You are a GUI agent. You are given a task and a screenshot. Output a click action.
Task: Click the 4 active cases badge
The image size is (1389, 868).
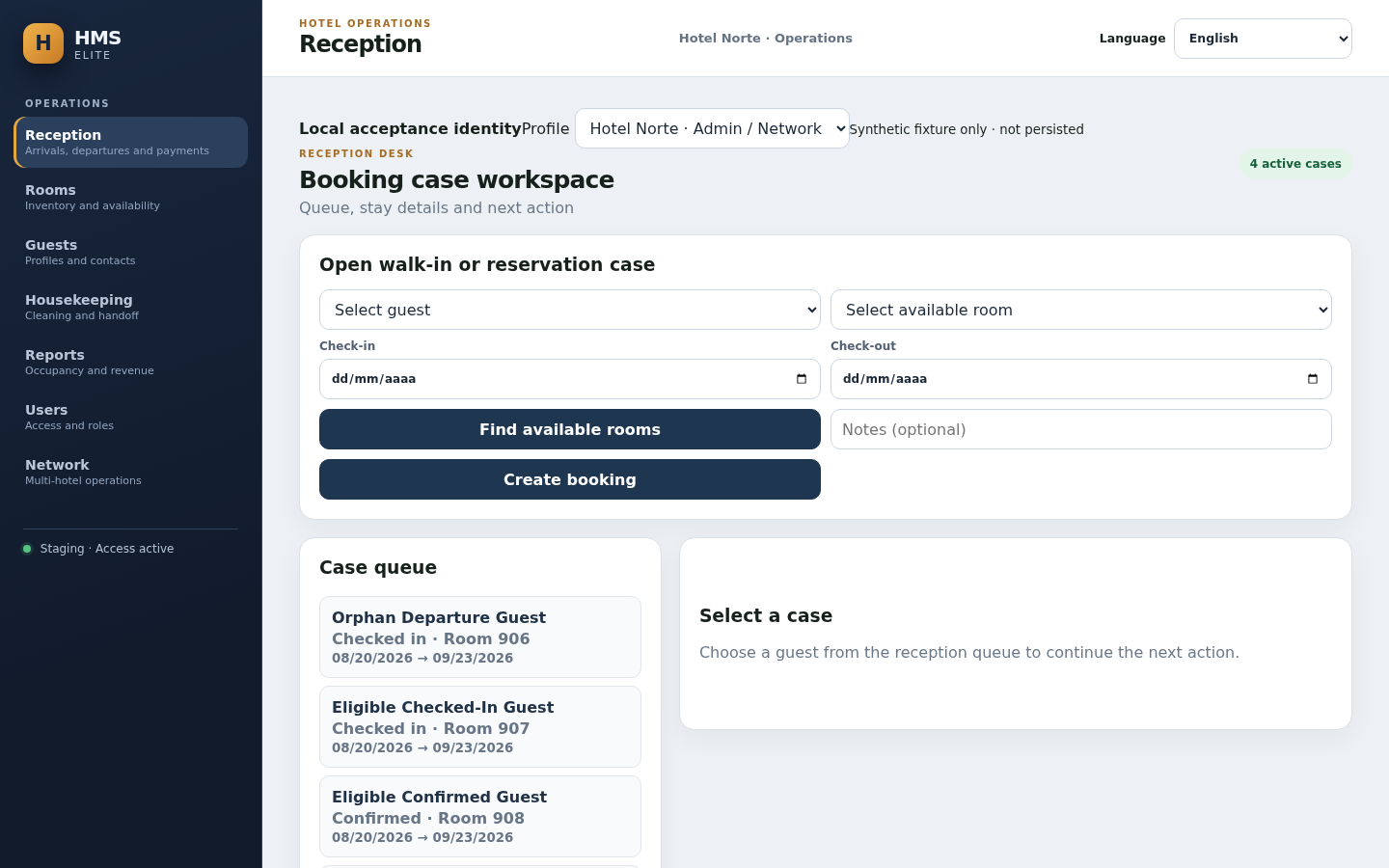[x=1295, y=164]
